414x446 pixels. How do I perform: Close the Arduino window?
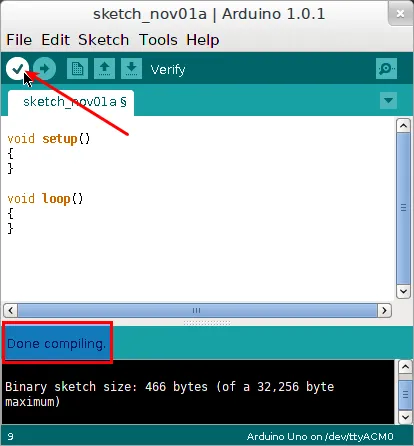(400, 14)
